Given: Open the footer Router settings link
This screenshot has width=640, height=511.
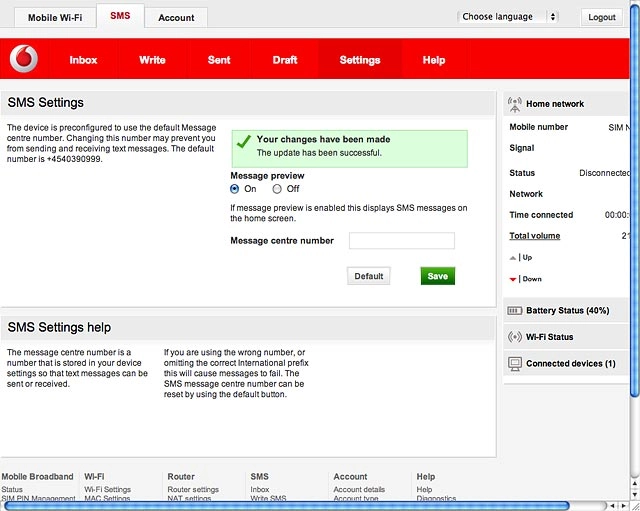Looking at the screenshot, I should tap(193, 489).
